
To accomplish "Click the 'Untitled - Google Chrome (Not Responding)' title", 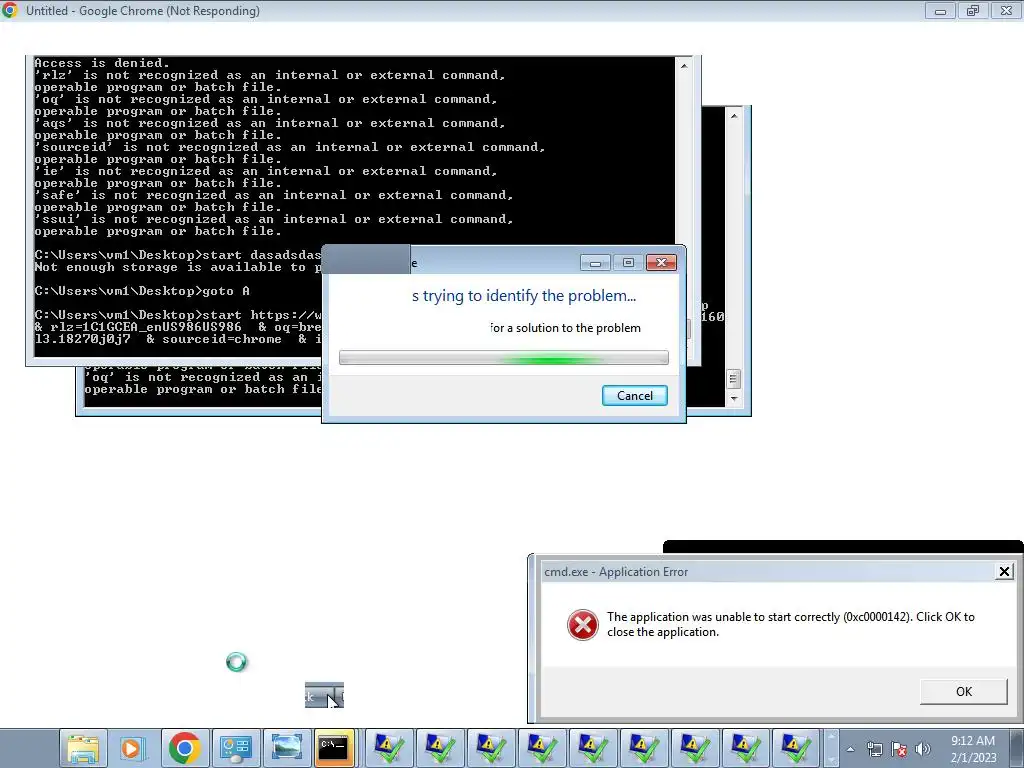I will click(143, 11).
